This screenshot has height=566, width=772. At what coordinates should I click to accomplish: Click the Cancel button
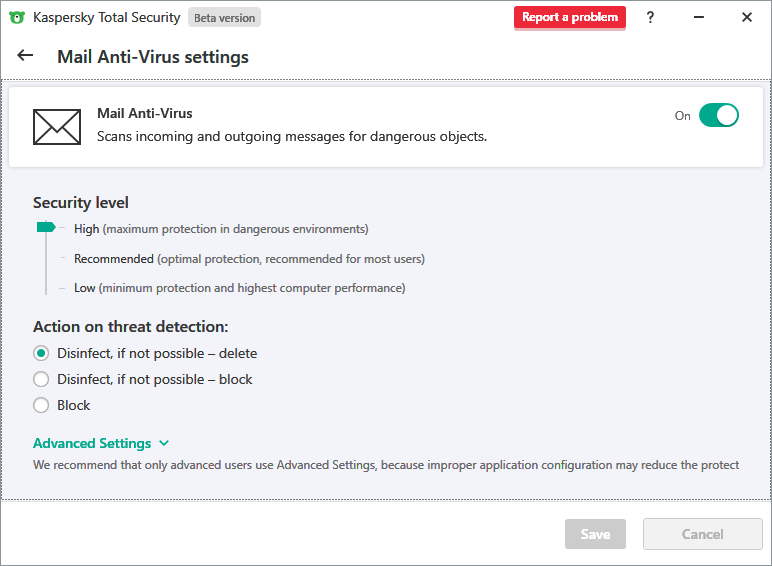[702, 534]
